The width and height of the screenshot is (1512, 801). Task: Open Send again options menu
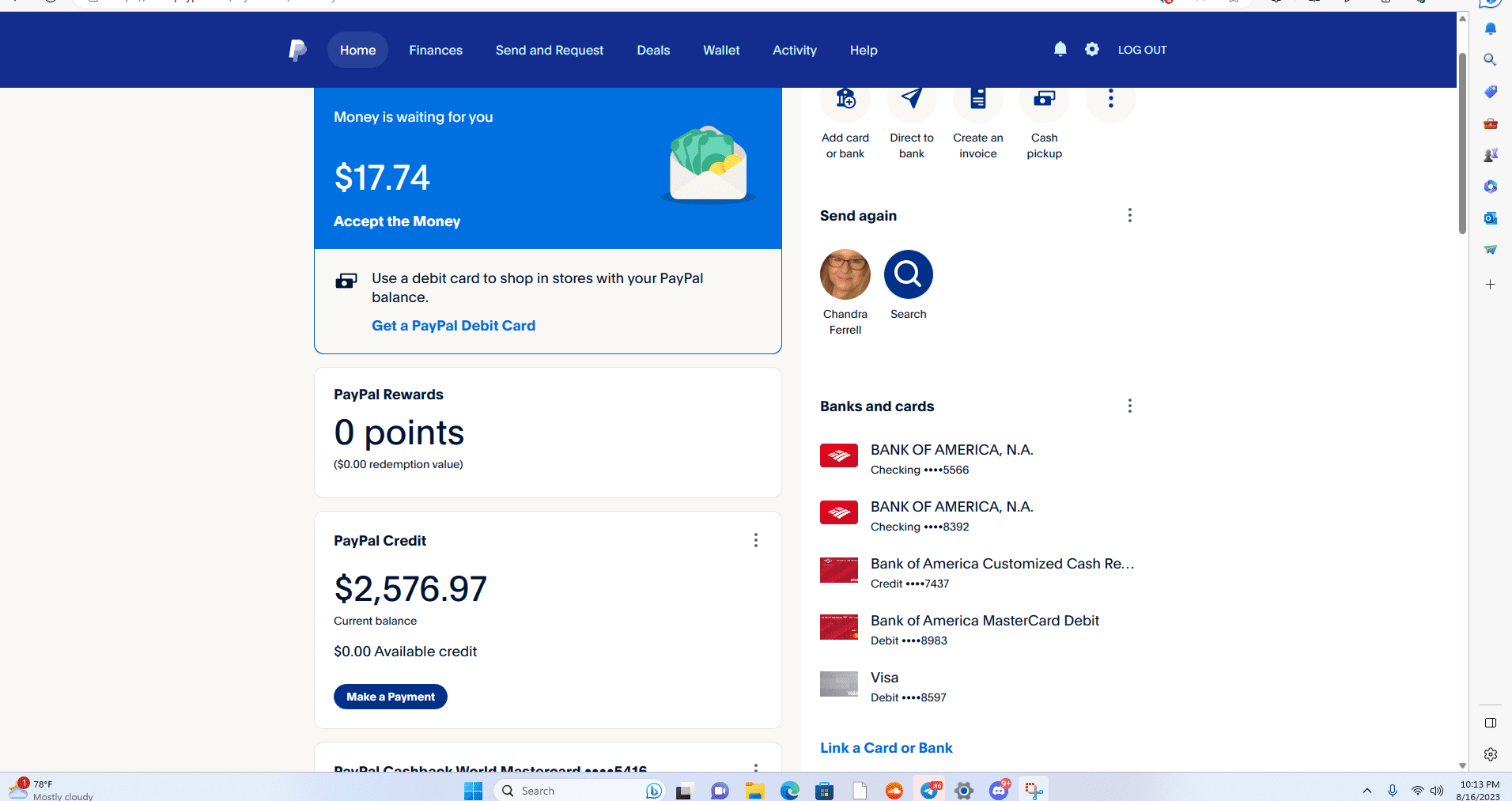point(1130,215)
